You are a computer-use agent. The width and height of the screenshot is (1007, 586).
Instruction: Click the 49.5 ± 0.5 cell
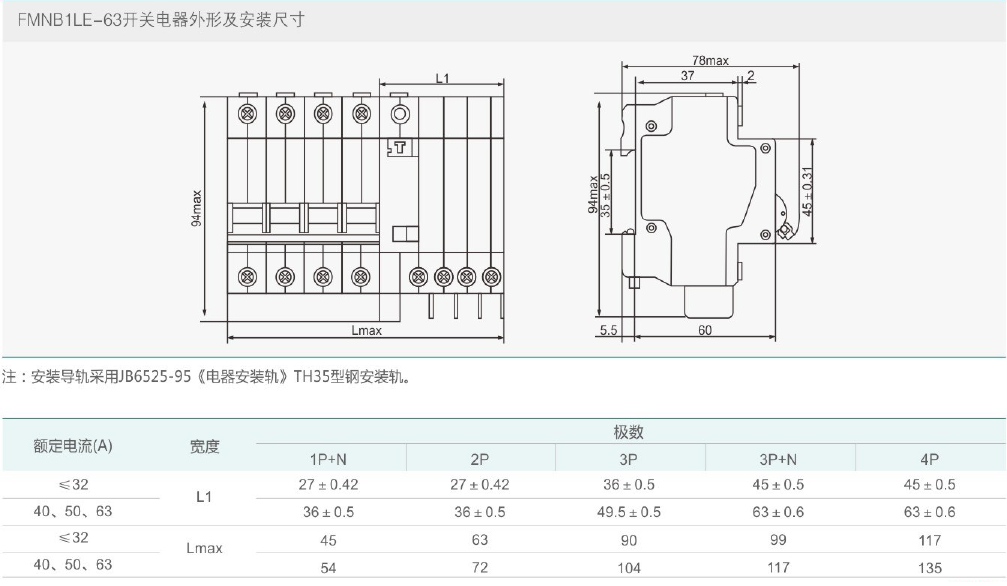[628, 512]
